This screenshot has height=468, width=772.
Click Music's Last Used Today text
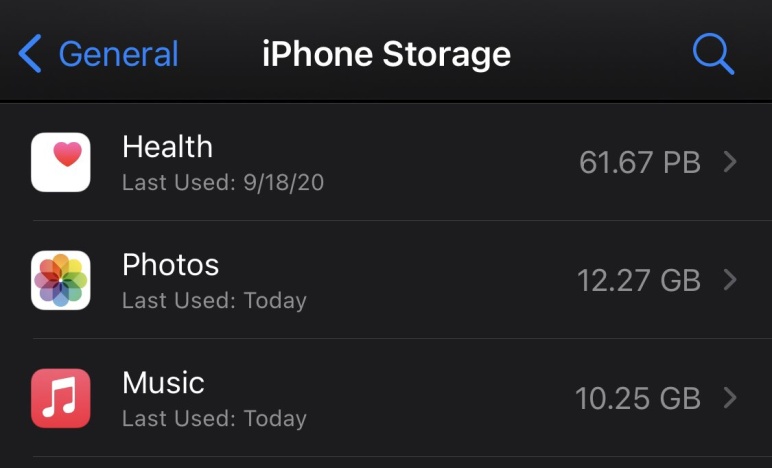[x=214, y=419]
